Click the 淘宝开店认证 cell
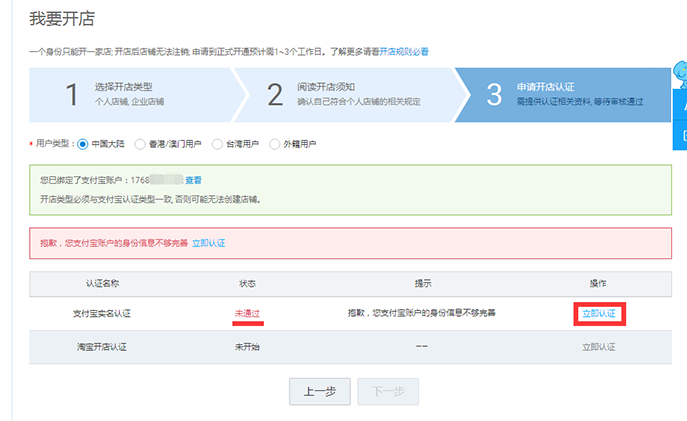The height and width of the screenshot is (421, 687). [102, 347]
